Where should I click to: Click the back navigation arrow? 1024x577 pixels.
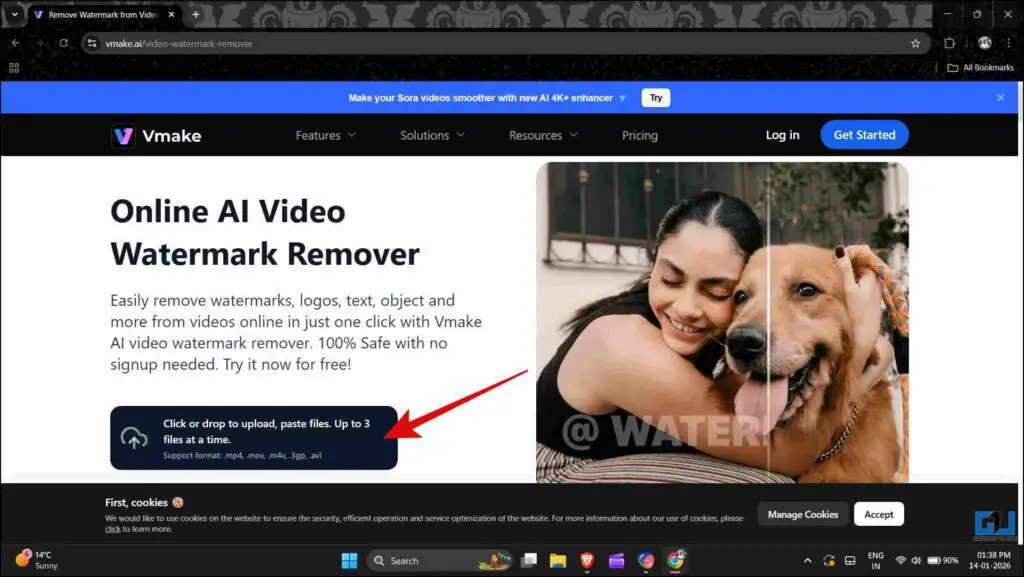point(15,43)
